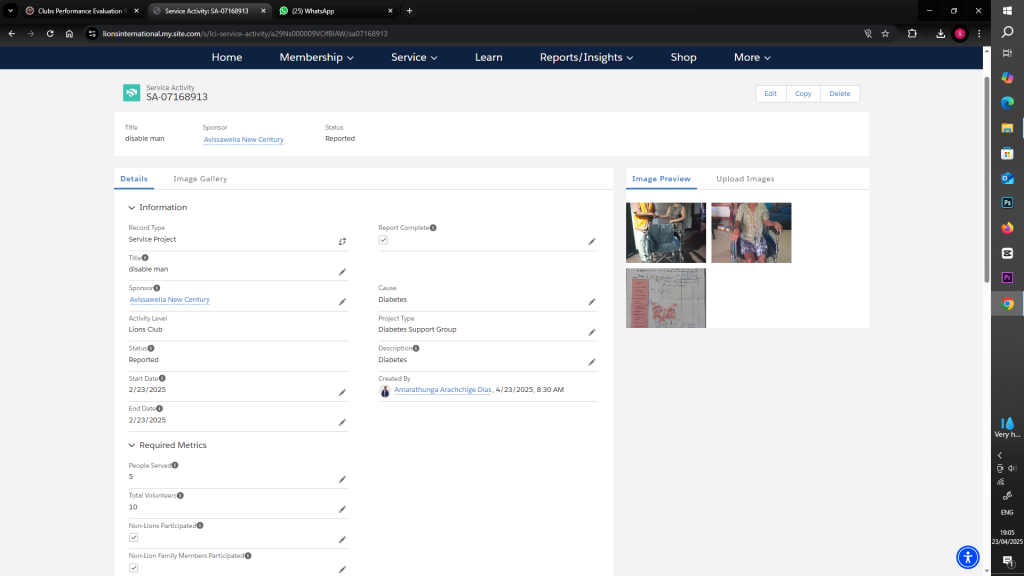Open the Shop menu item
1024x576 pixels.
[683, 57]
